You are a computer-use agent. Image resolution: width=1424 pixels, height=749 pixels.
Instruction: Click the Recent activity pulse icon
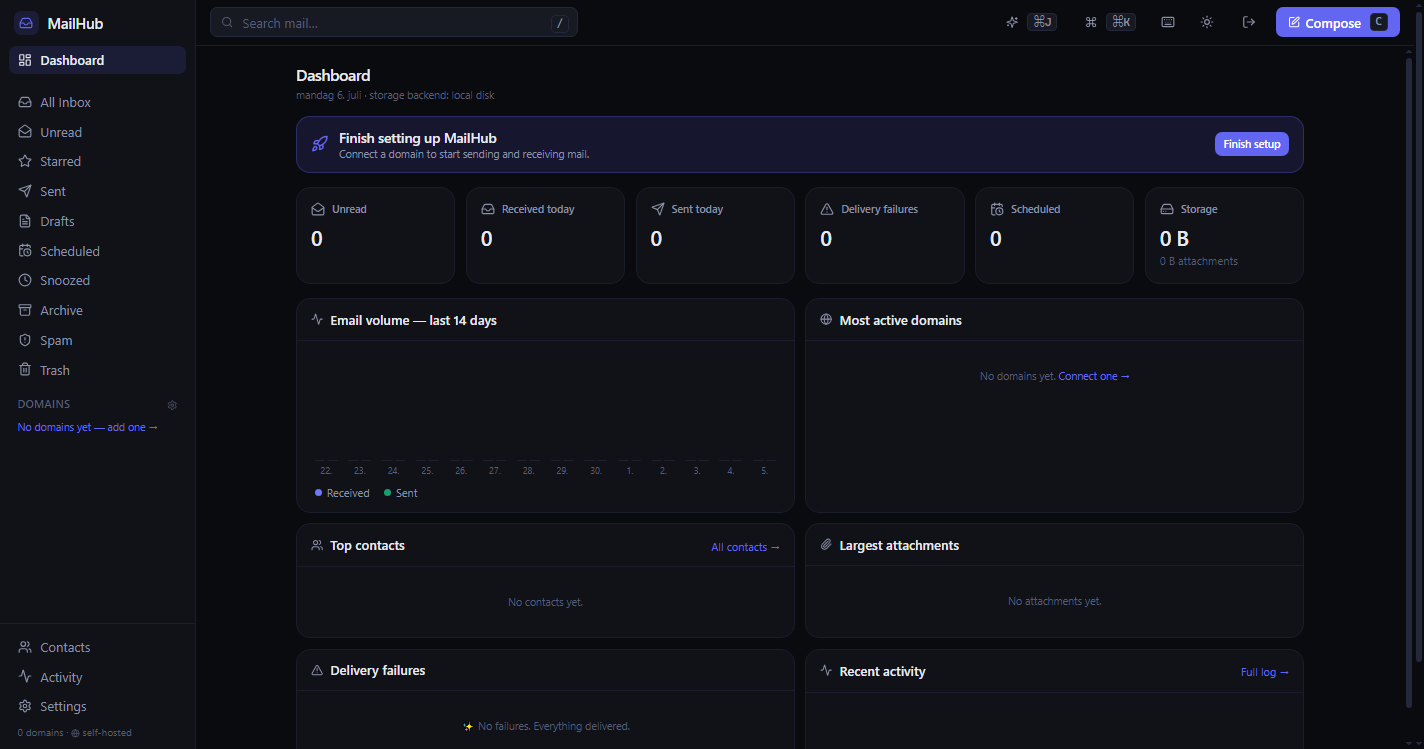[826, 670]
